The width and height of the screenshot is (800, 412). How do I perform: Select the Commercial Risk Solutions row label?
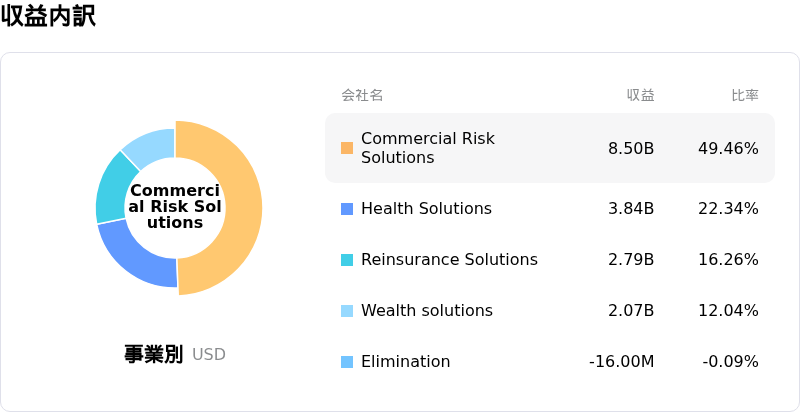[427, 148]
